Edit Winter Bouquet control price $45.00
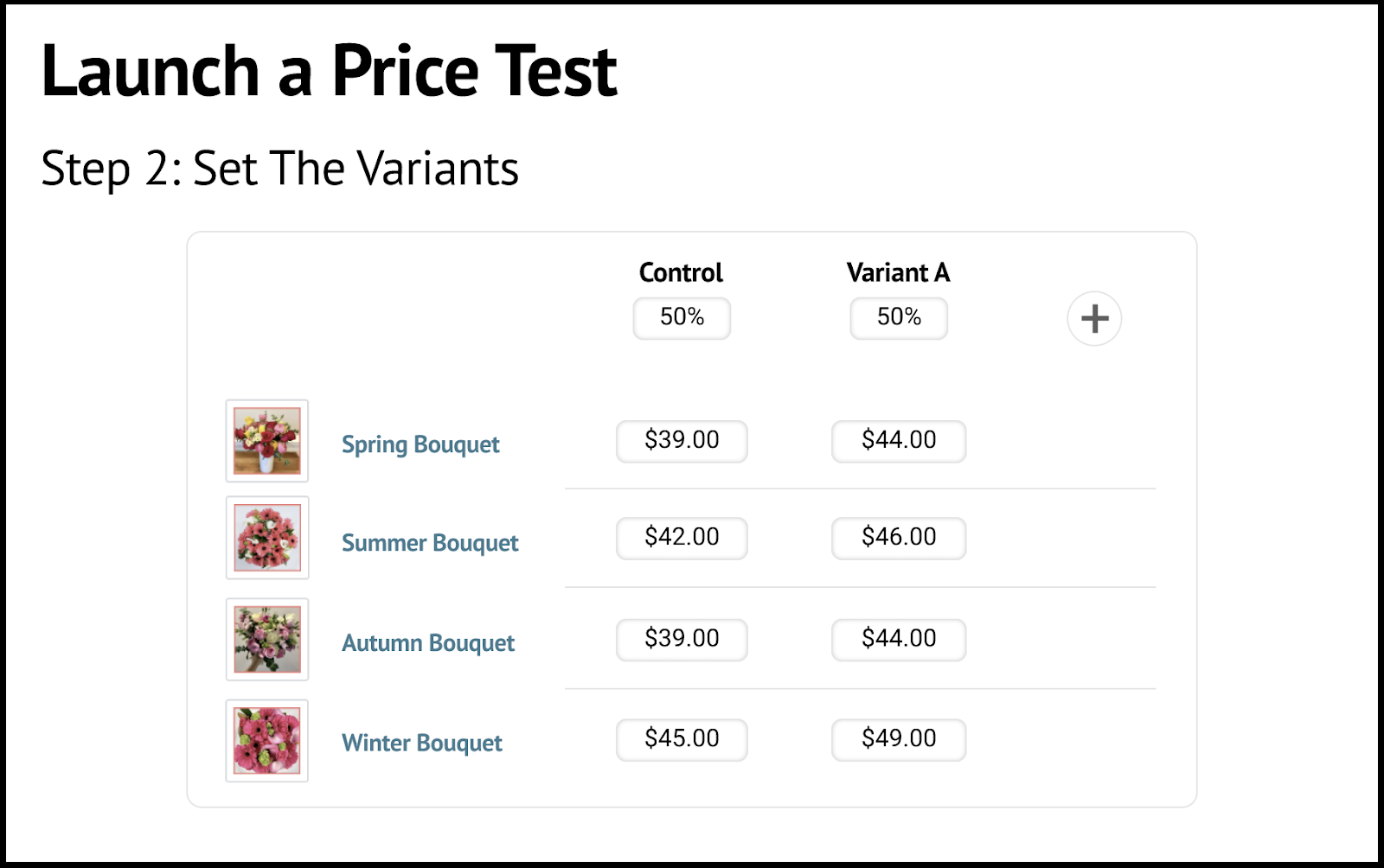Viewport: 1384px width, 868px height. [x=682, y=739]
